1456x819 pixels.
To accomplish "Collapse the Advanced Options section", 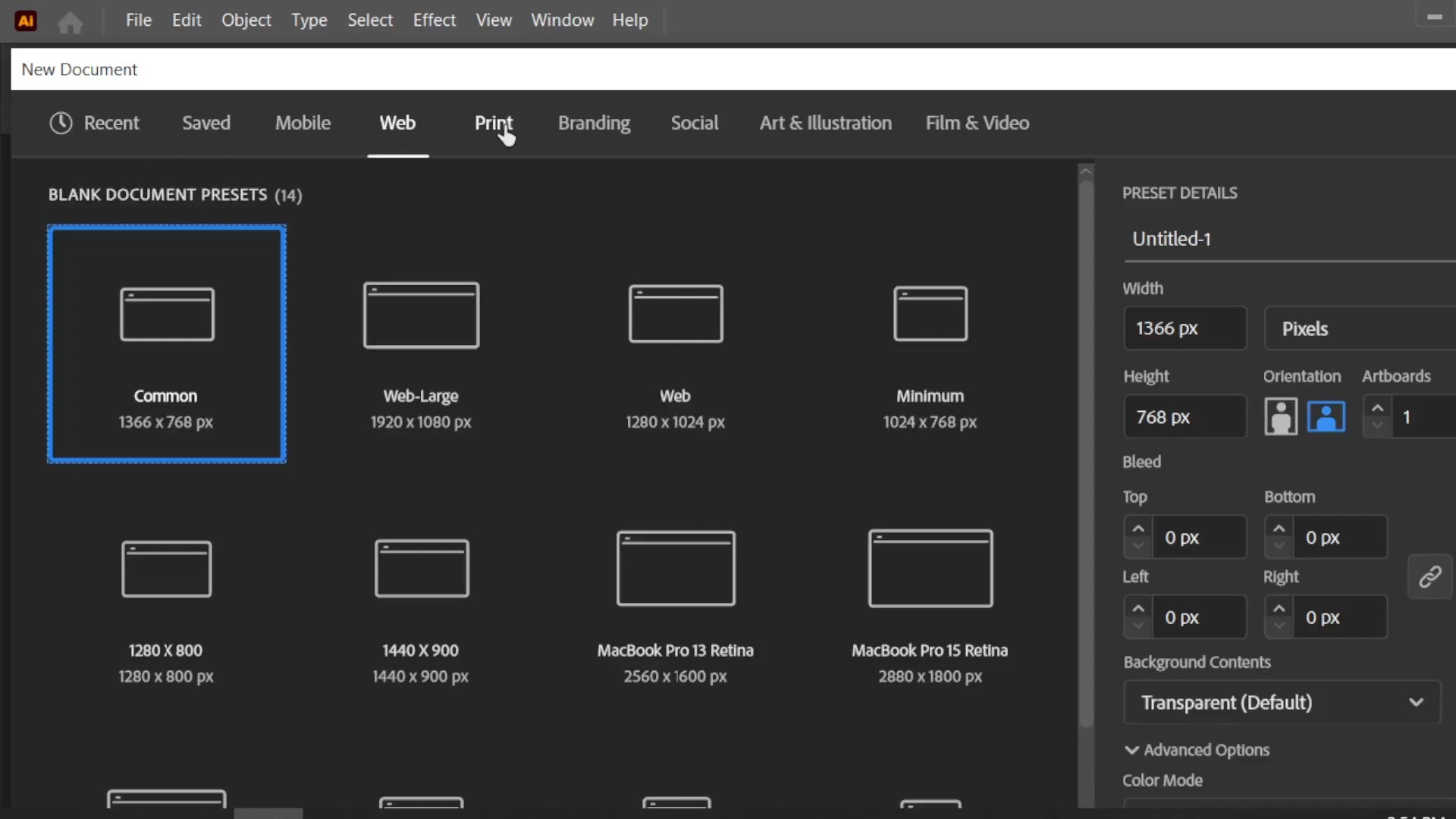I will pyautogui.click(x=1197, y=750).
